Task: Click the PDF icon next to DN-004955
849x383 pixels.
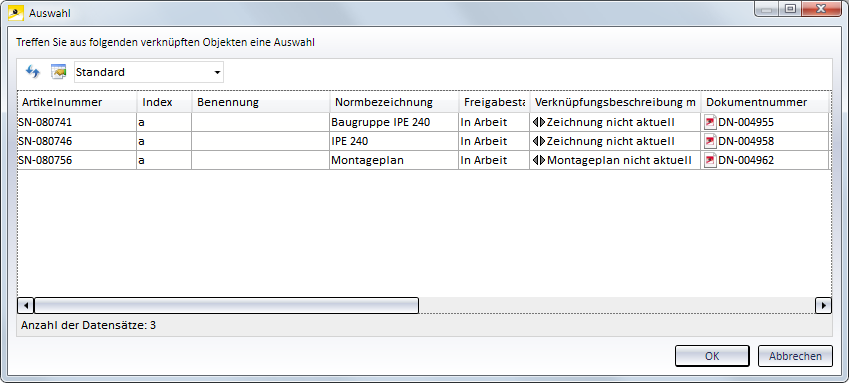Action: [710, 122]
